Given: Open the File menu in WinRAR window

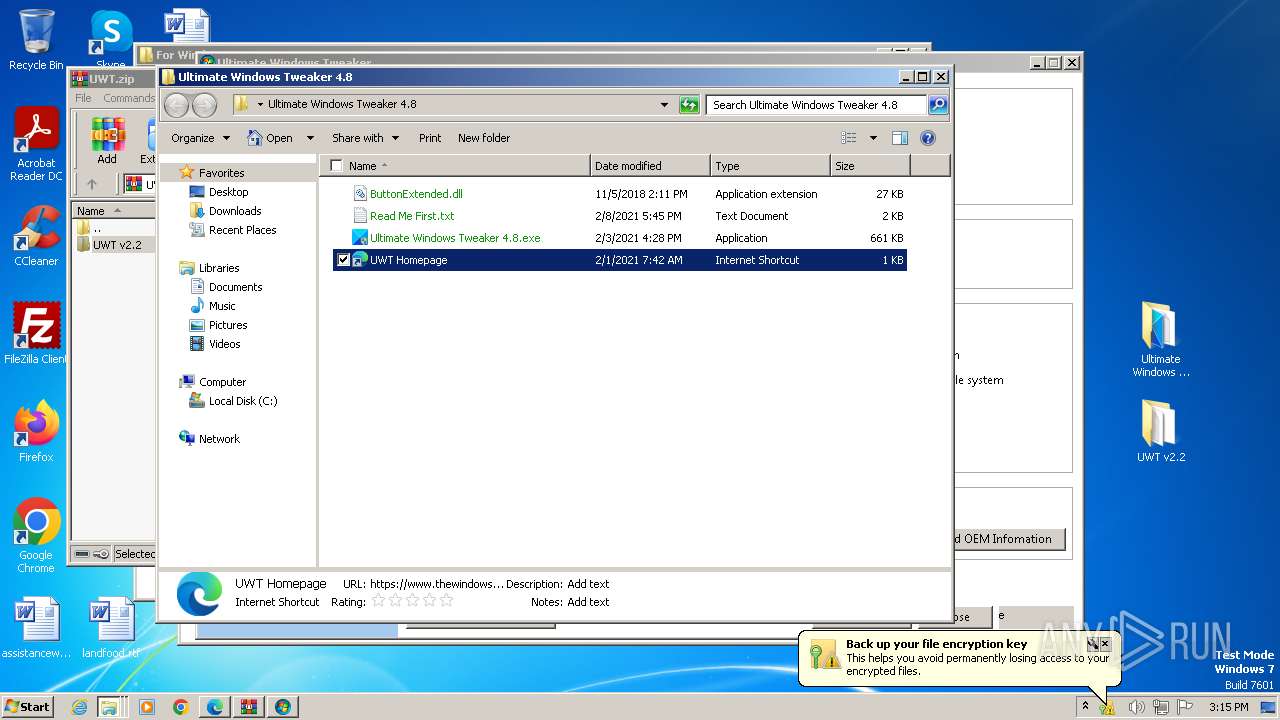Looking at the screenshot, I should (x=83, y=98).
